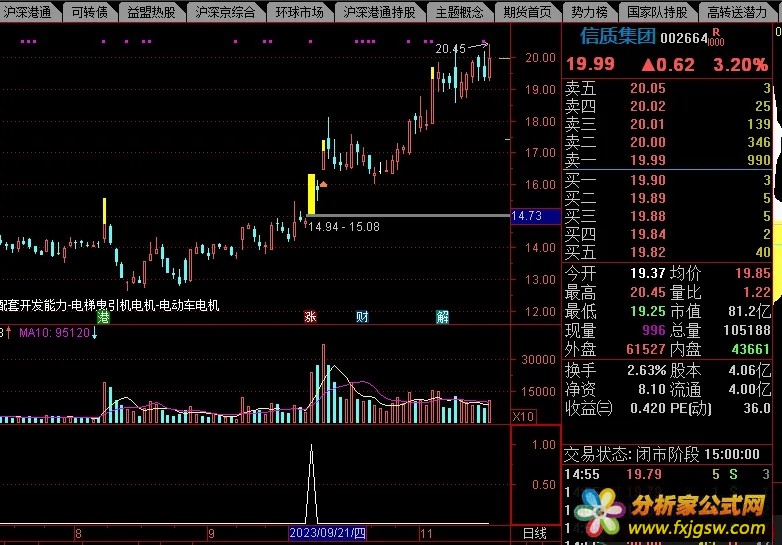
Task: Click 内盘 value 43661
Action: click(751, 349)
